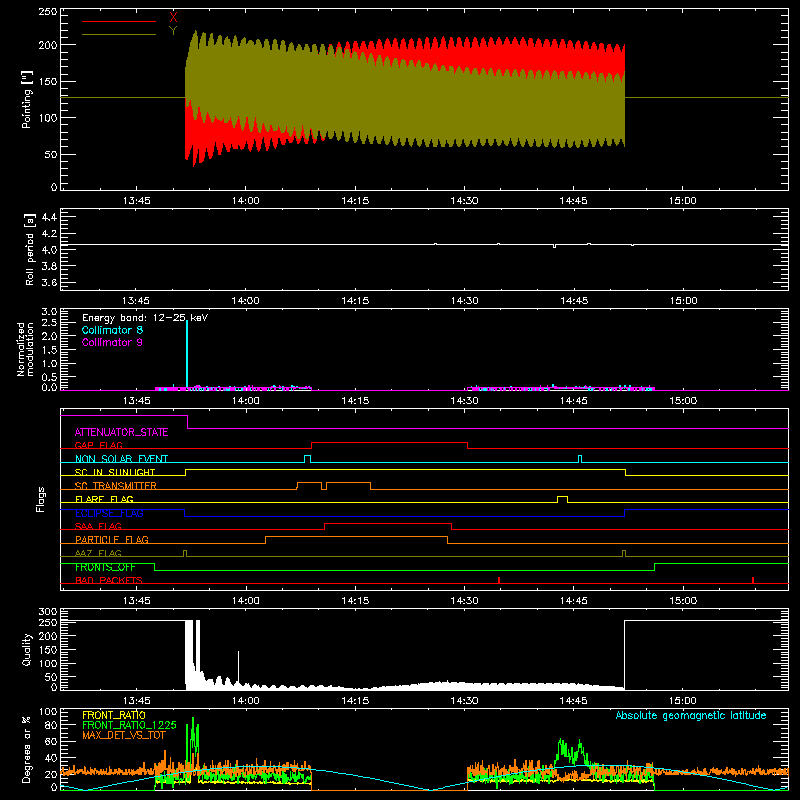Click the olive AAZ_FLAG label

(98, 553)
